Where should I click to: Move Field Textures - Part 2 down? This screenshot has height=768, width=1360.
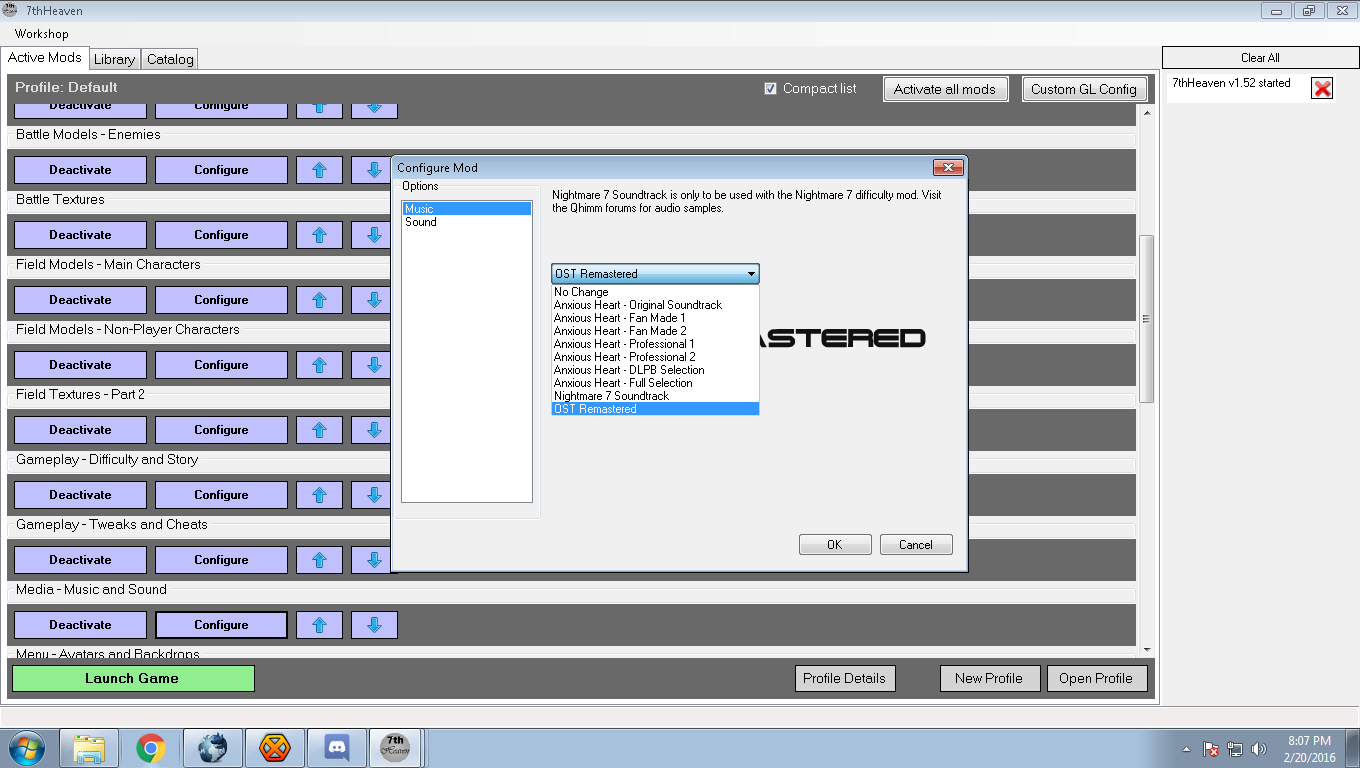pyautogui.click(x=371, y=430)
